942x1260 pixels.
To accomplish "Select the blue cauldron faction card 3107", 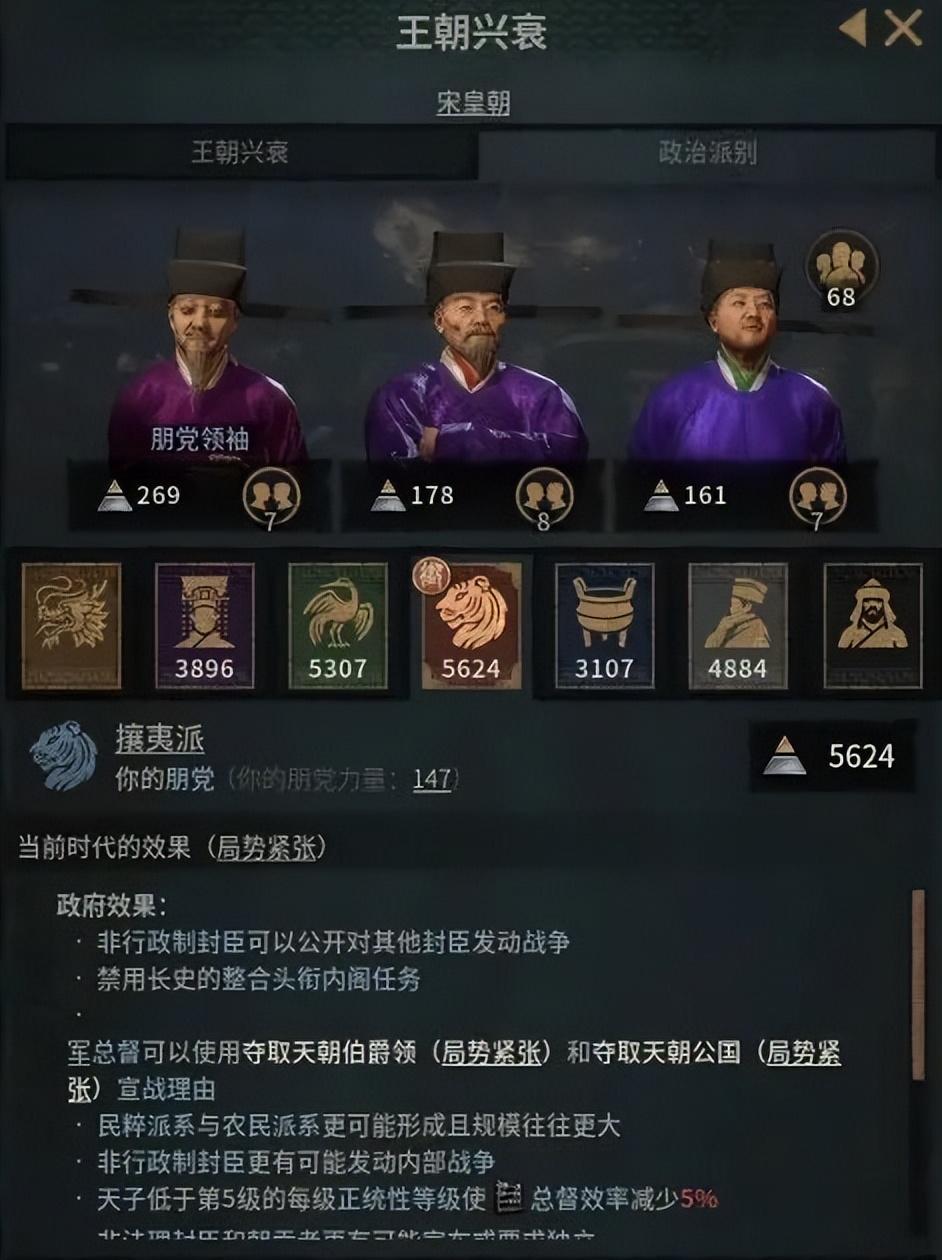I will pos(605,626).
